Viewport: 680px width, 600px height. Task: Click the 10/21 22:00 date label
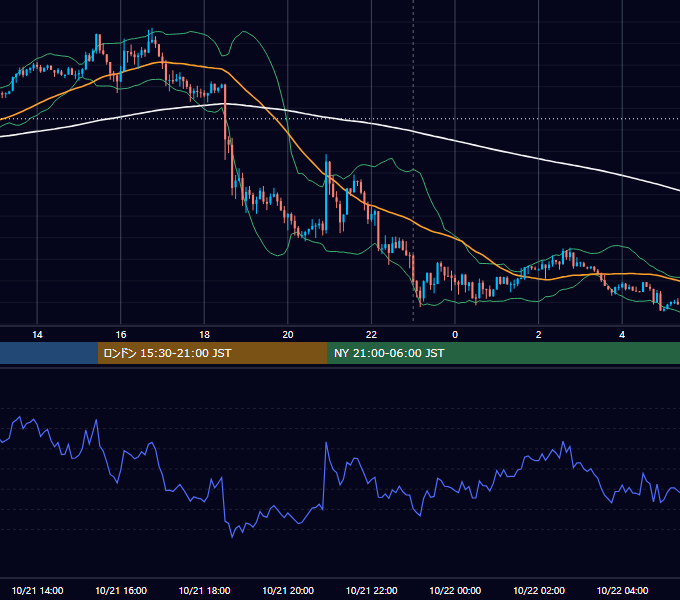tap(371, 590)
